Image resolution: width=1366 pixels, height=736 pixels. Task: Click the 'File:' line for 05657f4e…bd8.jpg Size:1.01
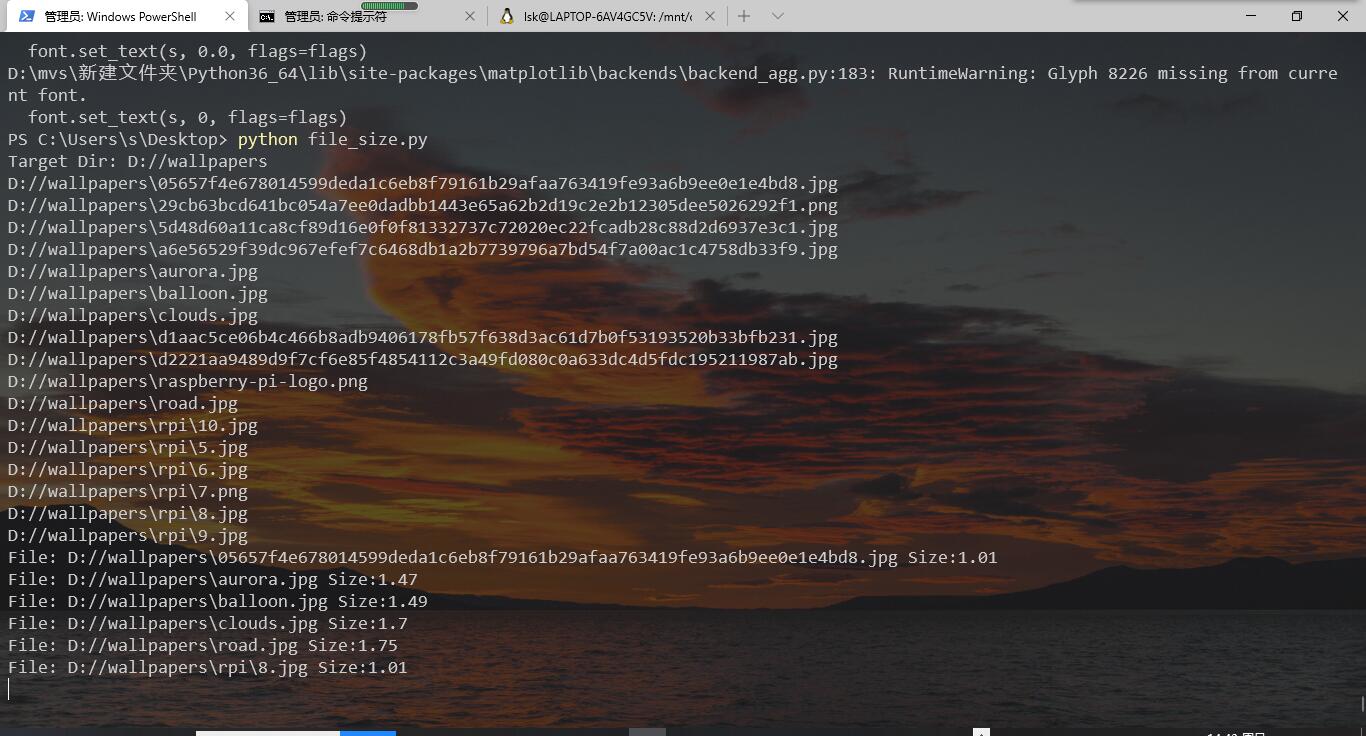(x=503, y=557)
